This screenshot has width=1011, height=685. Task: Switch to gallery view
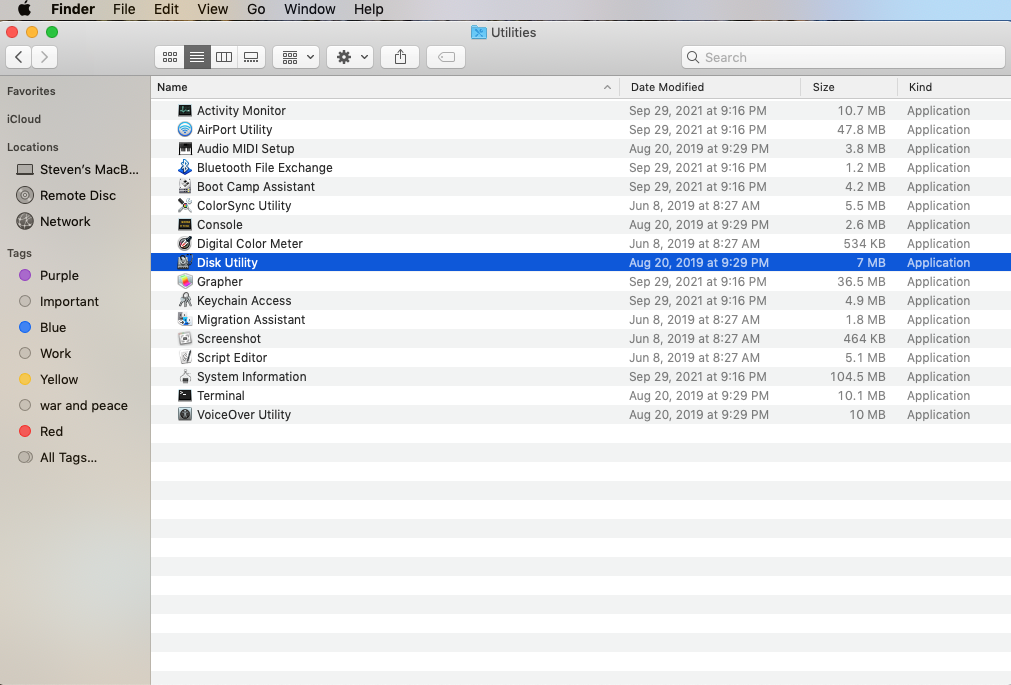click(251, 57)
